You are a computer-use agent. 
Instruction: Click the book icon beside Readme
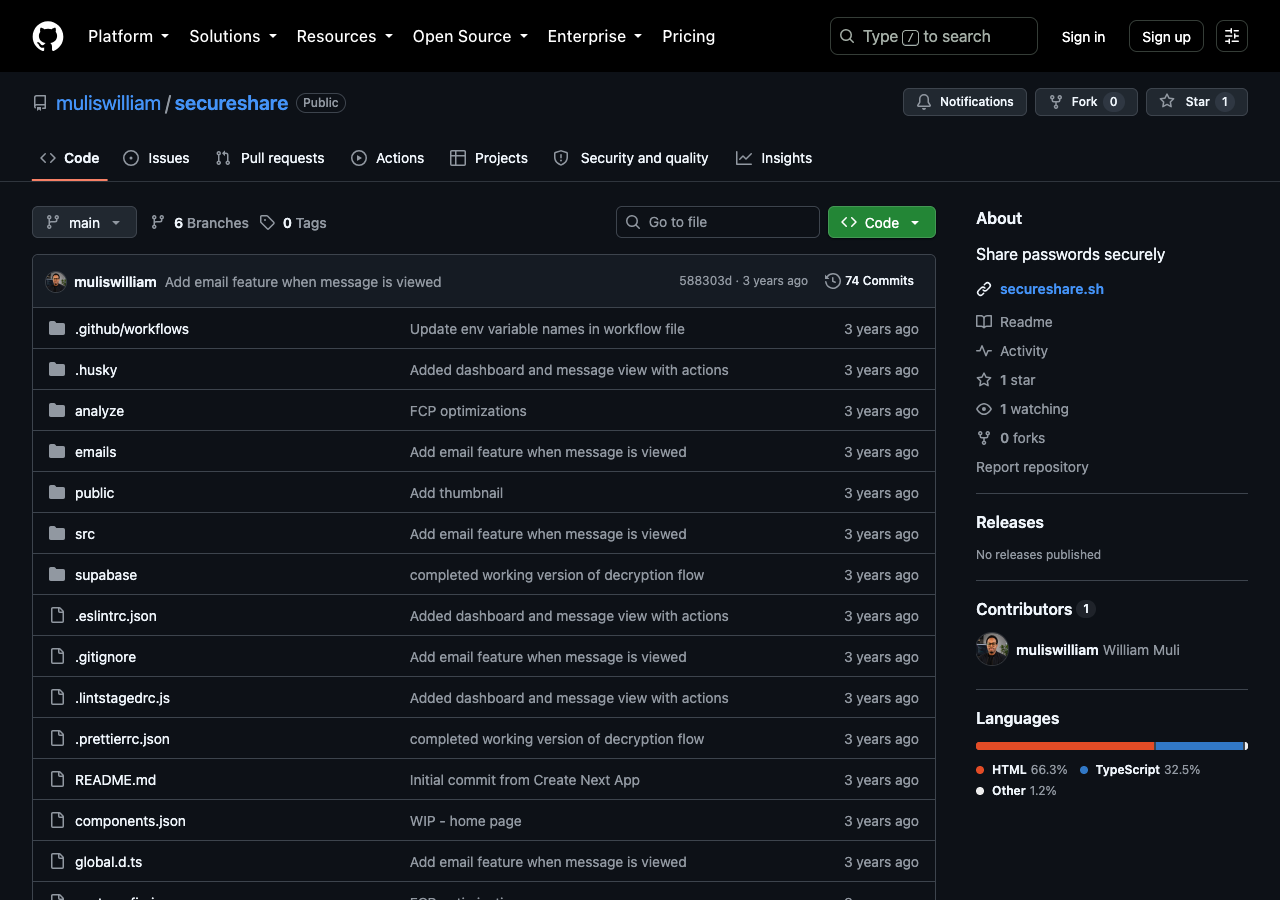point(984,322)
